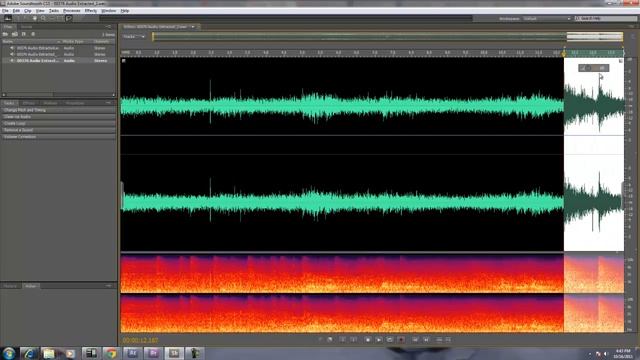This screenshot has height=360, width=640.
Task: Go to previous marker in transport
Action: click(415, 340)
